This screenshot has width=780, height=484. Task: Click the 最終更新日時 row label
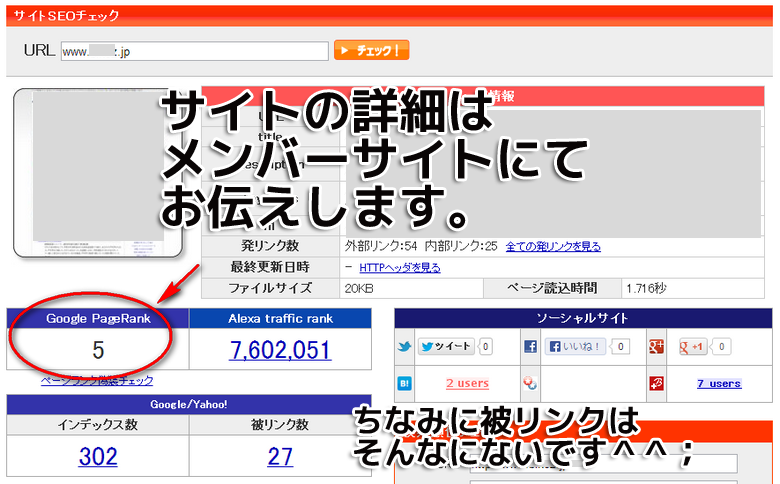[x=270, y=267]
